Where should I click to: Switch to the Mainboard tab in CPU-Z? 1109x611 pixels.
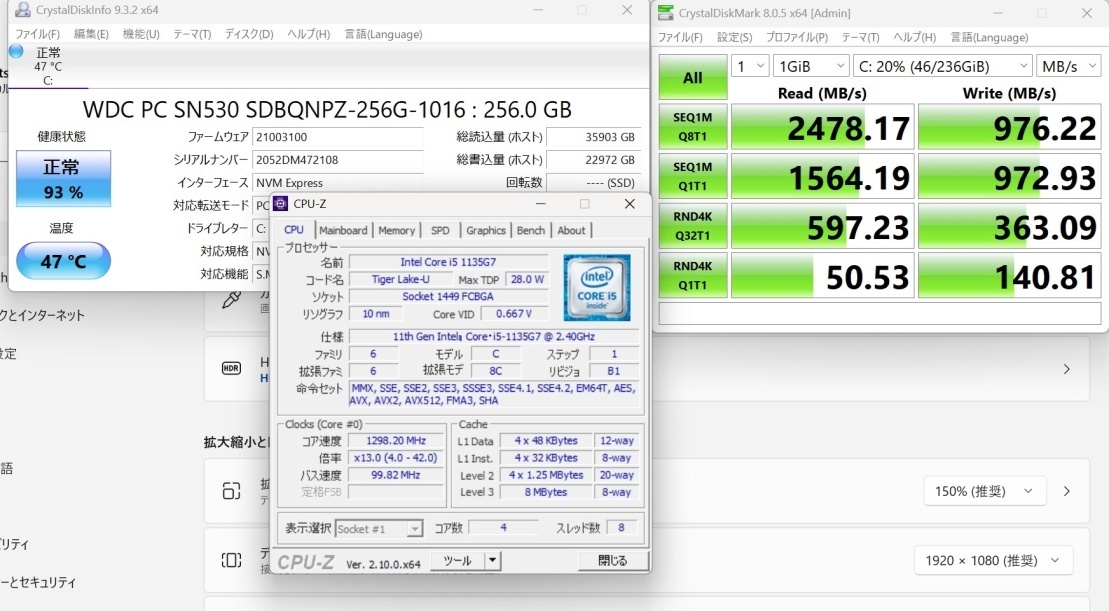[x=343, y=230]
